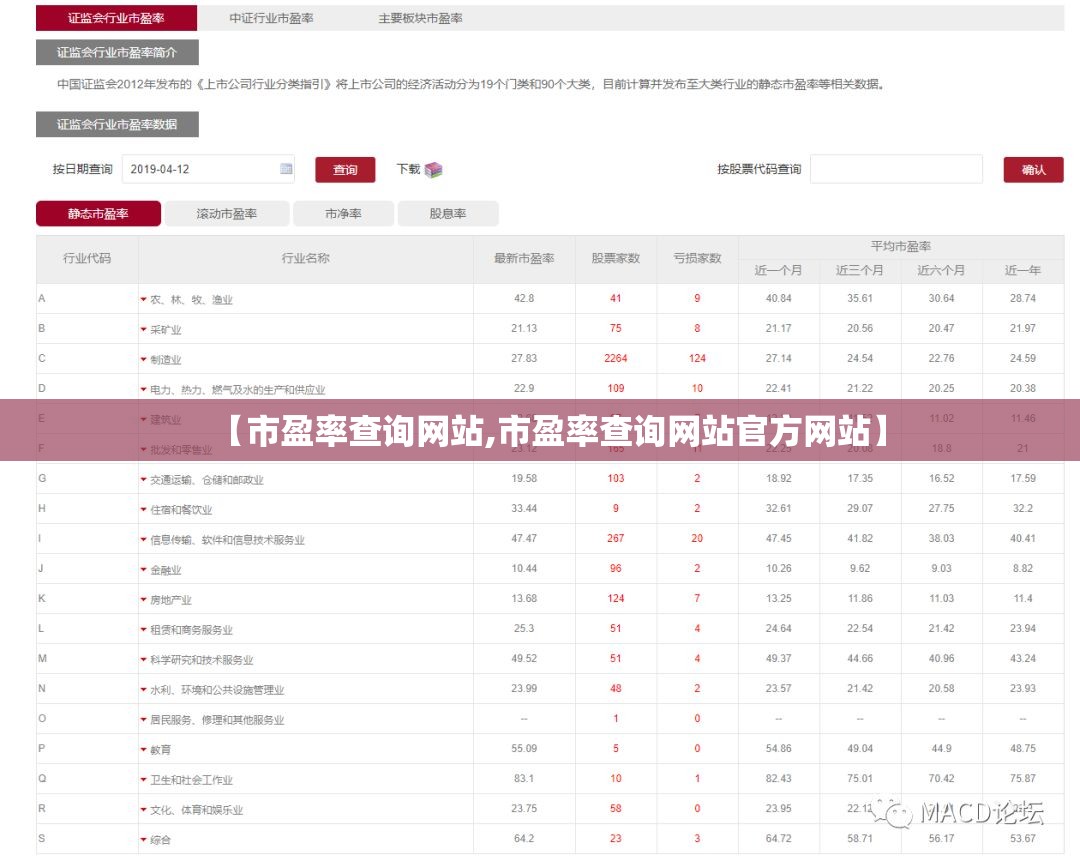Switch to 主要板块市盈率 tab
Screen dimensions: 1080x861
420,18
